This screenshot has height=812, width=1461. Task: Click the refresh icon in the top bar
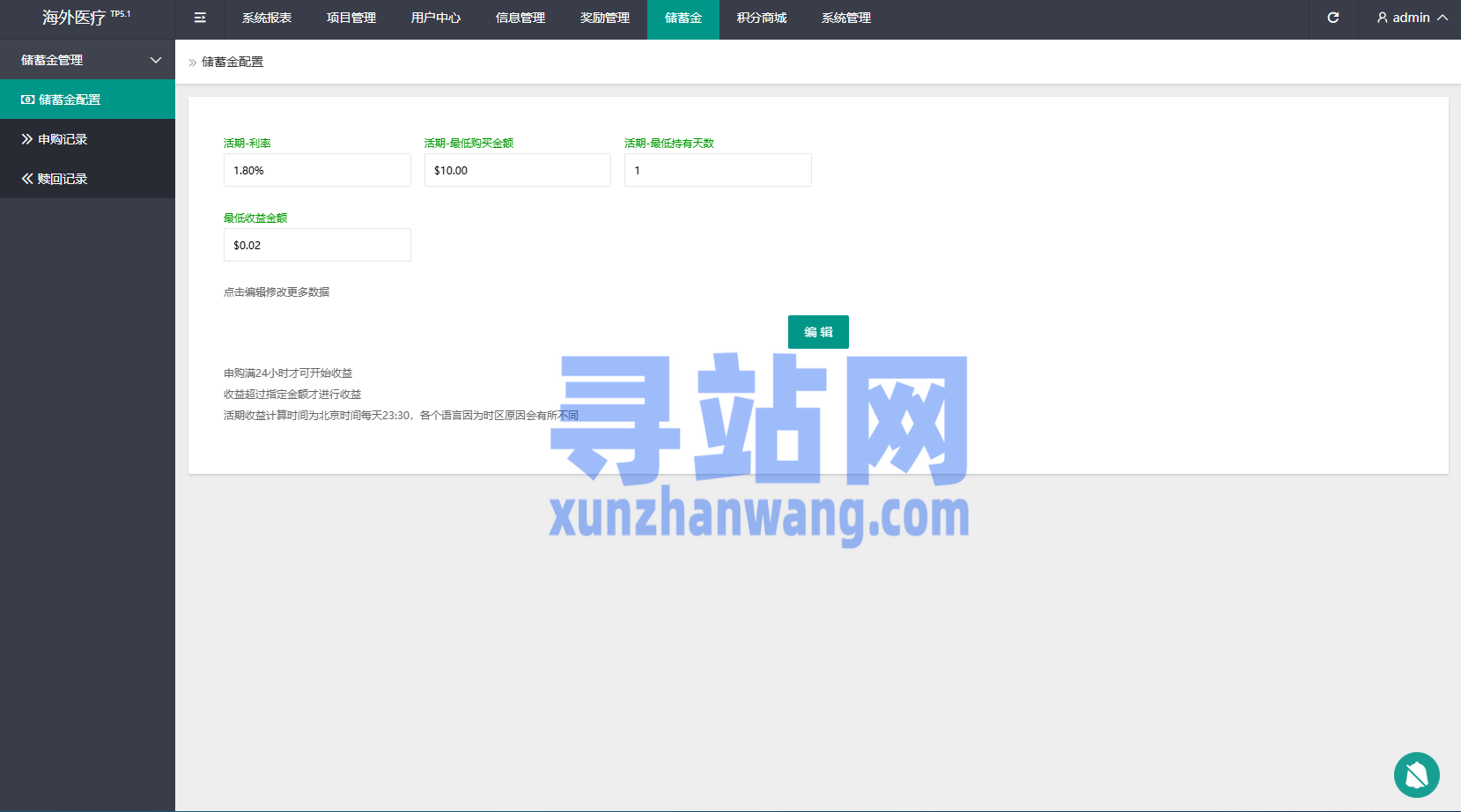point(1333,18)
